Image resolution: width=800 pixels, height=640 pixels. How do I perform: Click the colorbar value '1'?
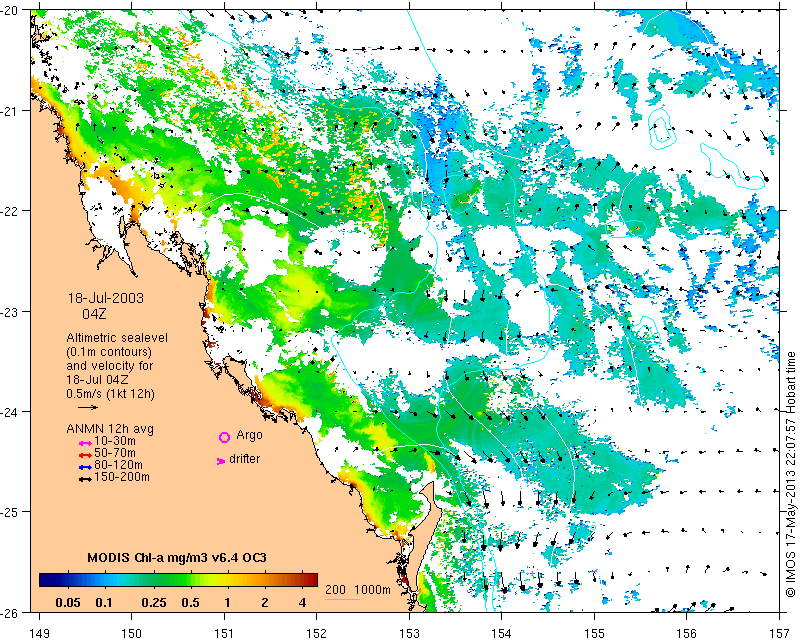pyautogui.click(x=228, y=603)
